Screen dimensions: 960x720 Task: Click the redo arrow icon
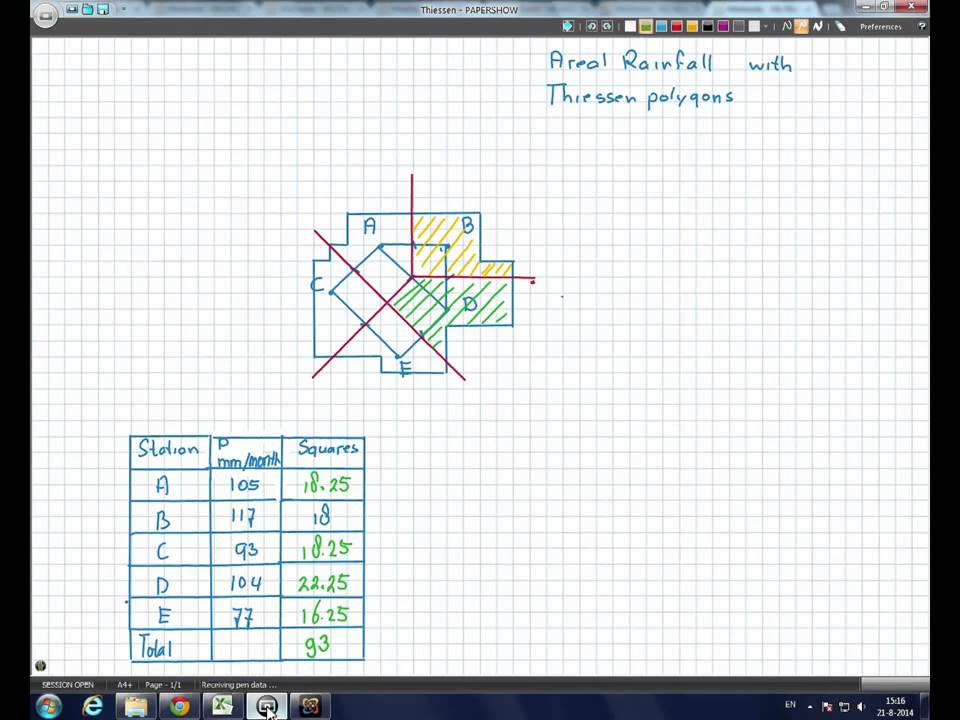pyautogui.click(x=607, y=26)
